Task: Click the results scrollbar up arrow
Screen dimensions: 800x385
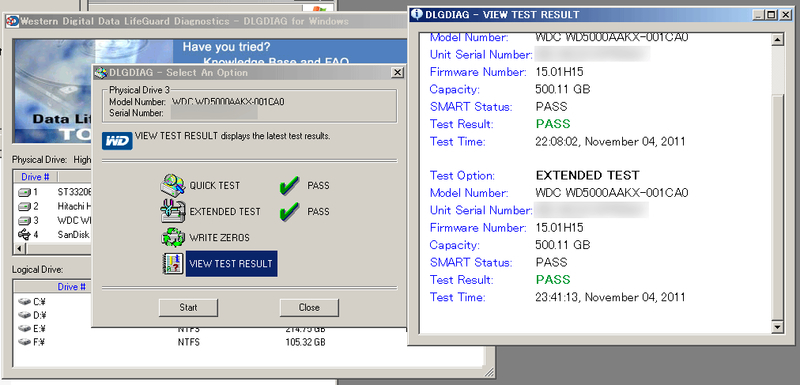Action: [x=777, y=40]
